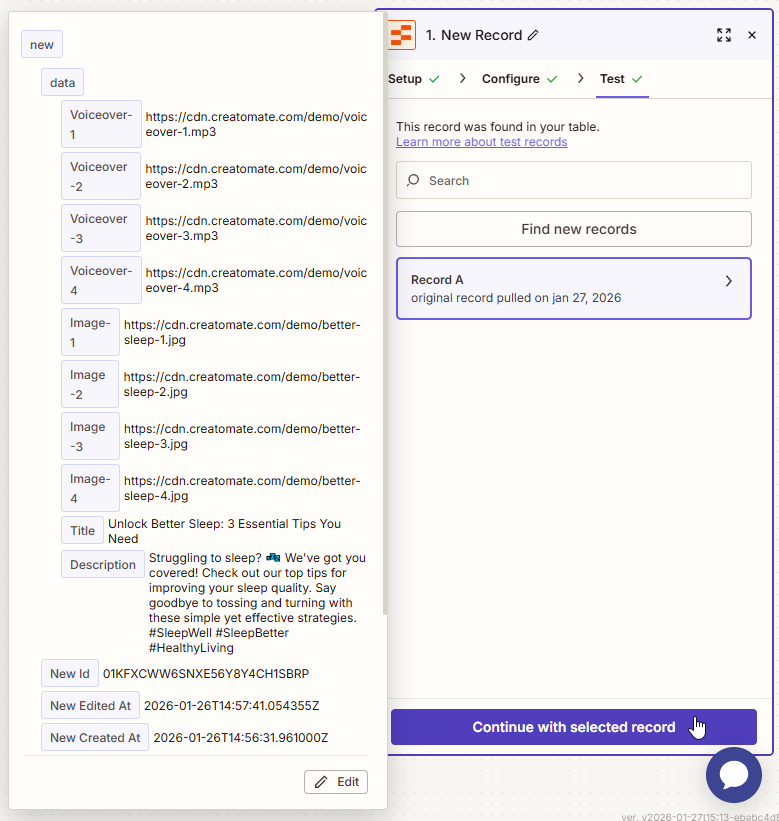Collapse the 'data' tree node

[62, 83]
